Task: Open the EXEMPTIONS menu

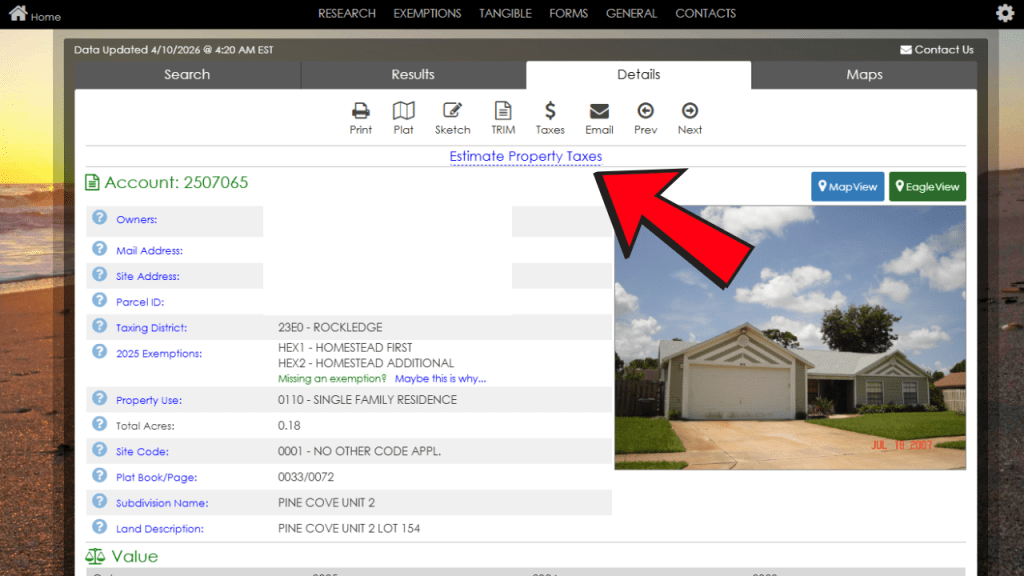Action: click(427, 13)
